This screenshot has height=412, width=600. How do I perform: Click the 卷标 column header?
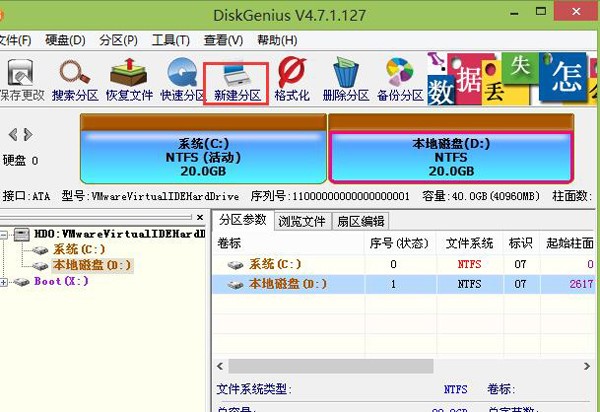click(288, 243)
